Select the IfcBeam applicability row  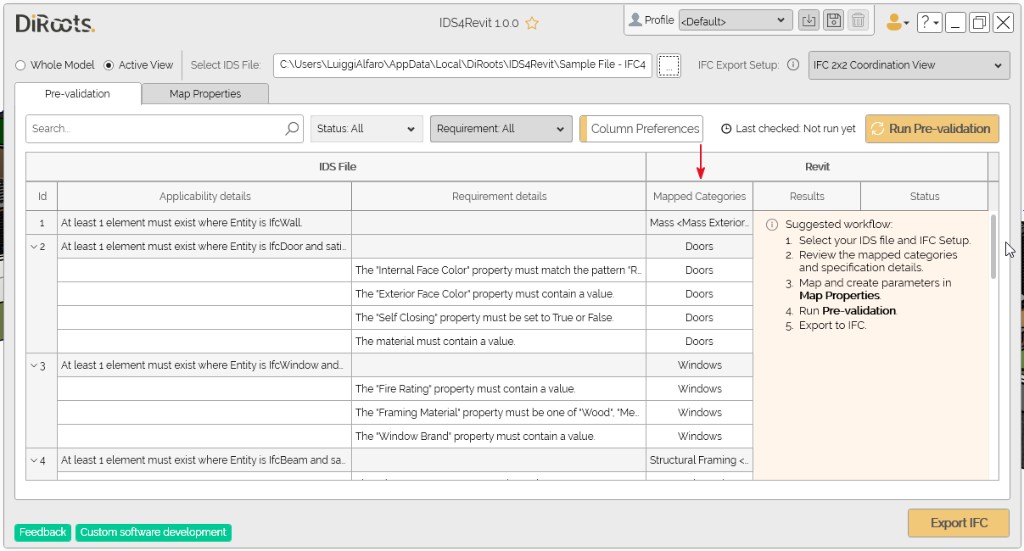(204, 460)
